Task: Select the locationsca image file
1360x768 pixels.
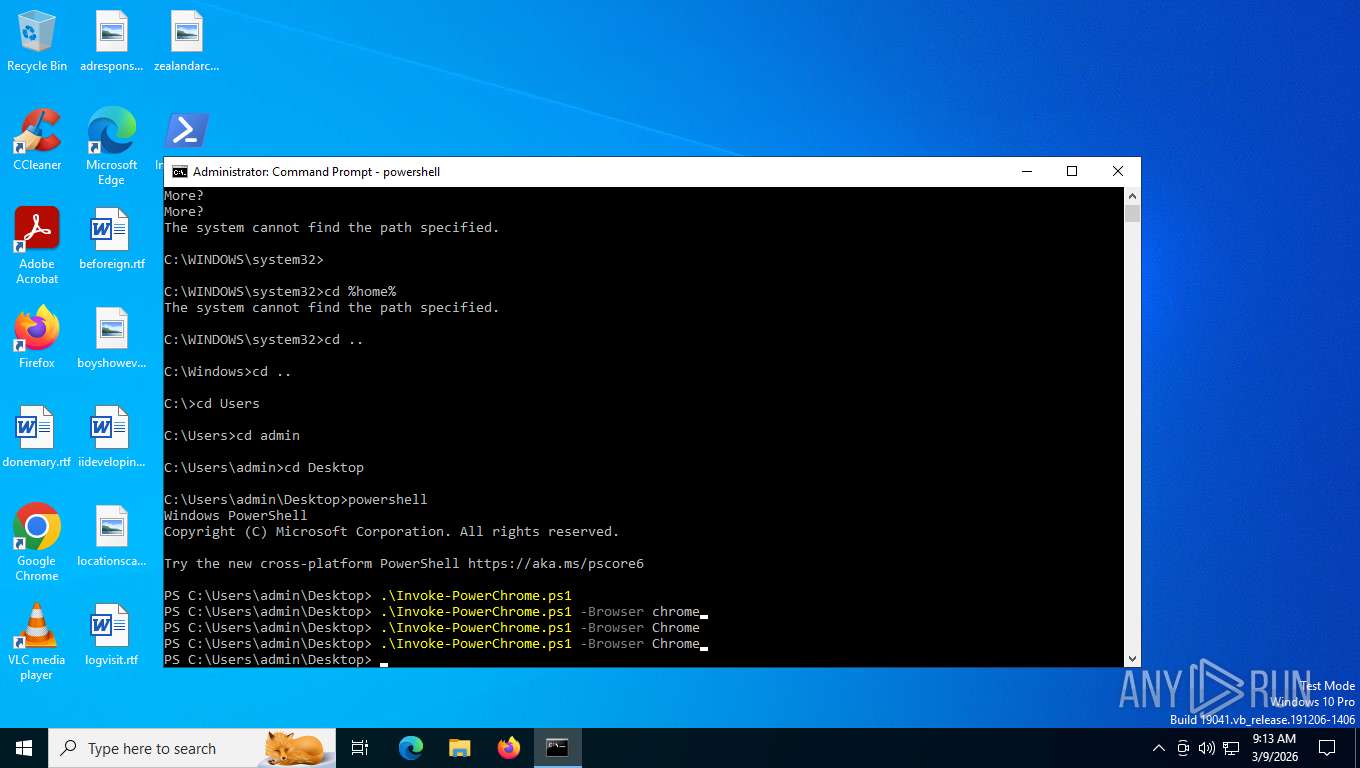Action: pos(112,536)
